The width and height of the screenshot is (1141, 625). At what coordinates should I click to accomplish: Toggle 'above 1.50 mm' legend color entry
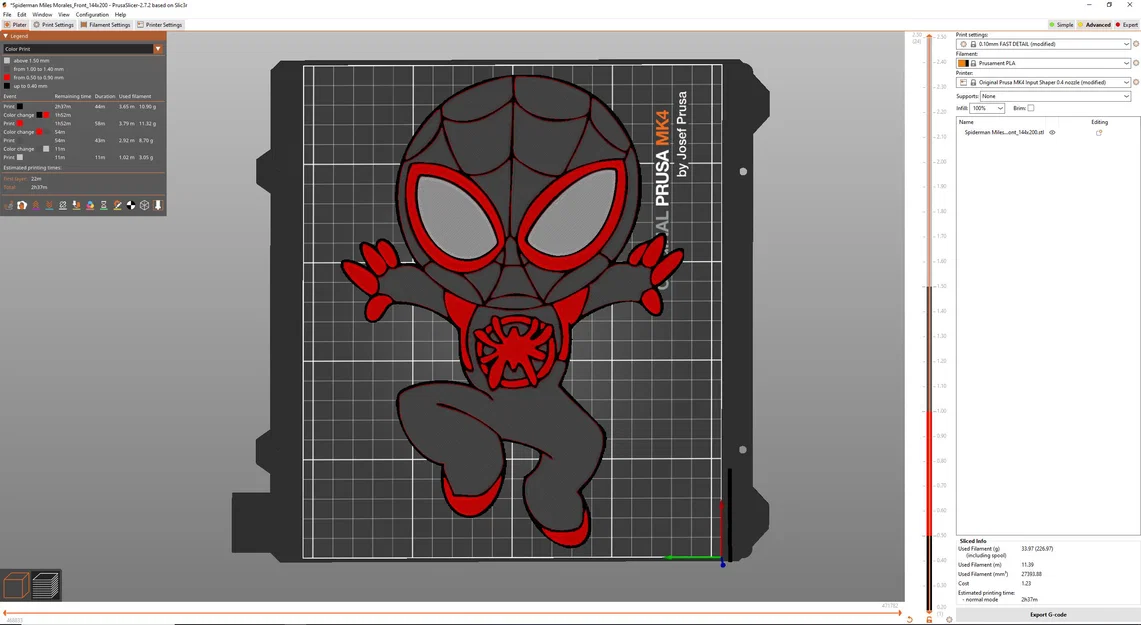(27, 60)
